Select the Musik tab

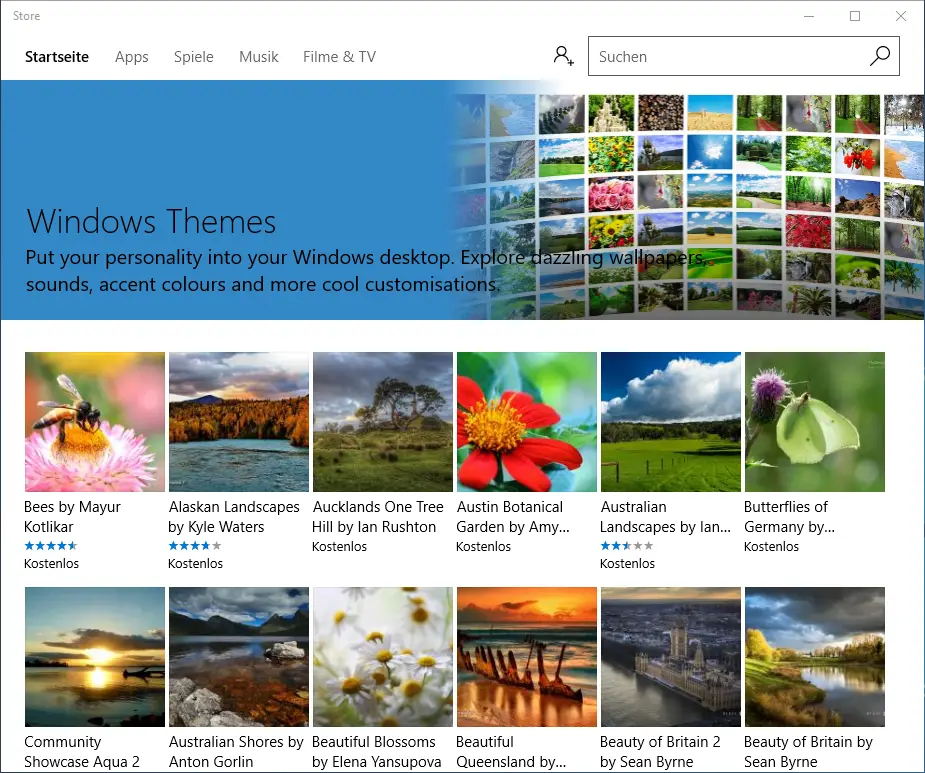pos(258,57)
